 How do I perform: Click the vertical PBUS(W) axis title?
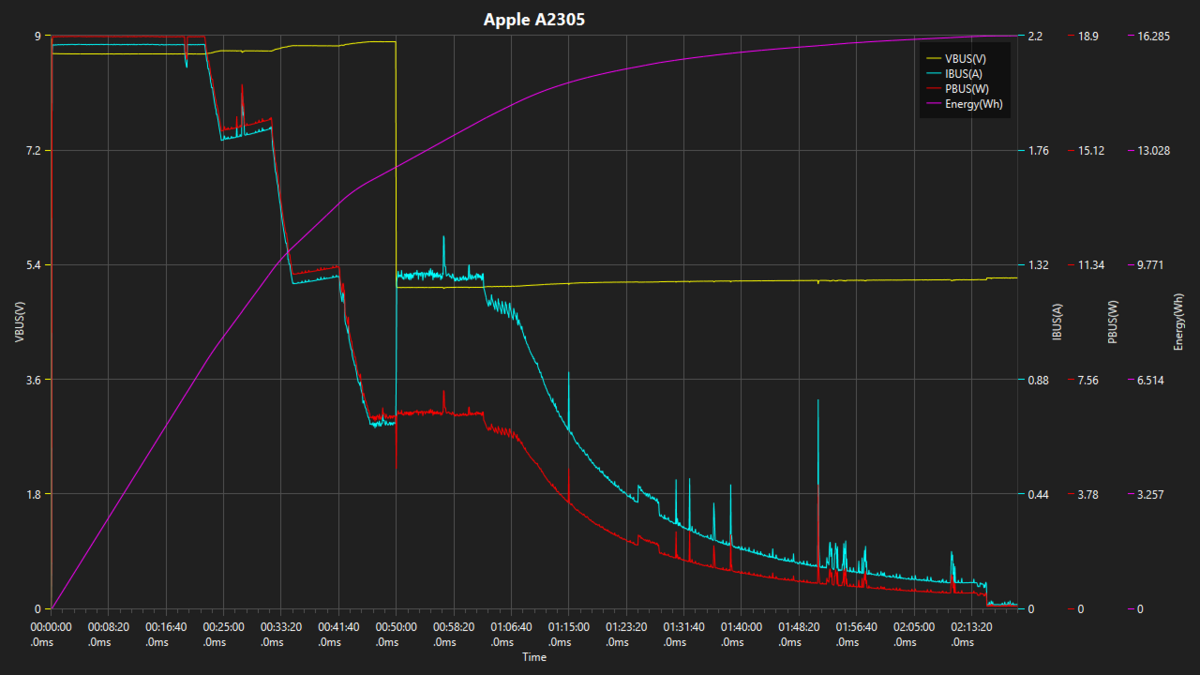pyautogui.click(x=1112, y=322)
